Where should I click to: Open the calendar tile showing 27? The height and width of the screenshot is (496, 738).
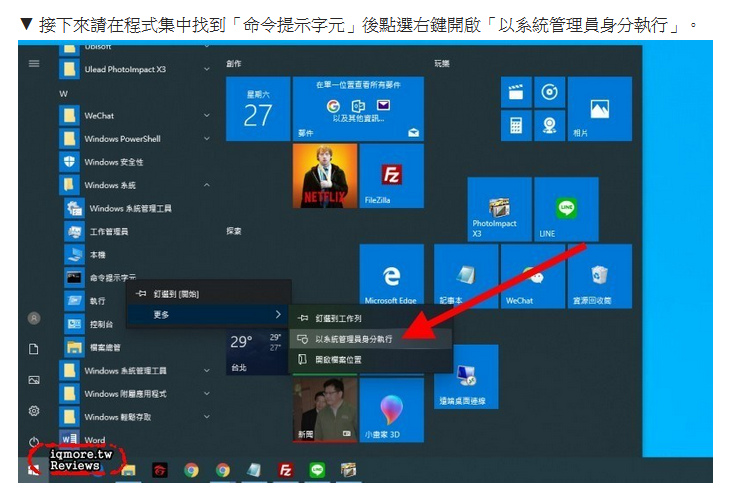click(x=258, y=111)
